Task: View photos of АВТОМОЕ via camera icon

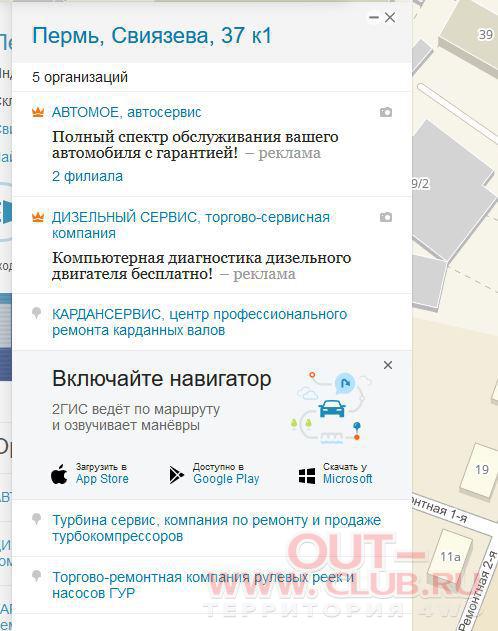Action: pos(386,112)
